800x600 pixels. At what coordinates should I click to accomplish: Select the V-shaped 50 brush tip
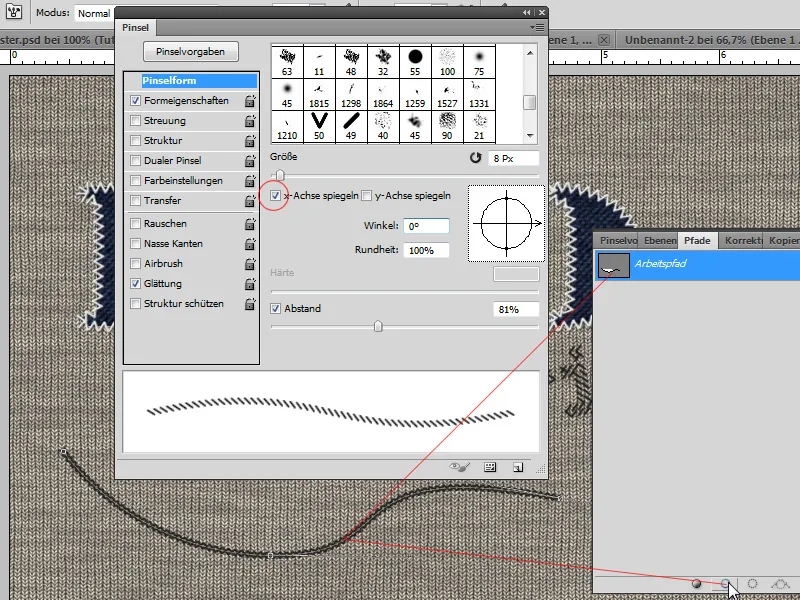(319, 127)
